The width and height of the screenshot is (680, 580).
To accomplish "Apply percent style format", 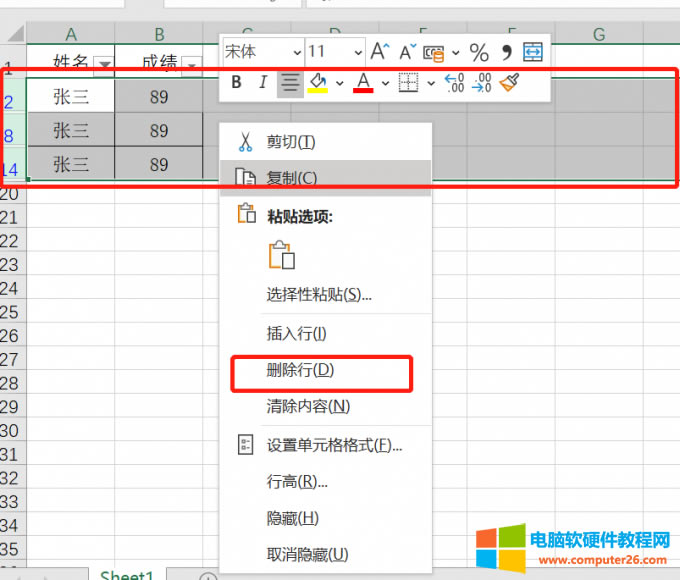I will [x=479, y=52].
